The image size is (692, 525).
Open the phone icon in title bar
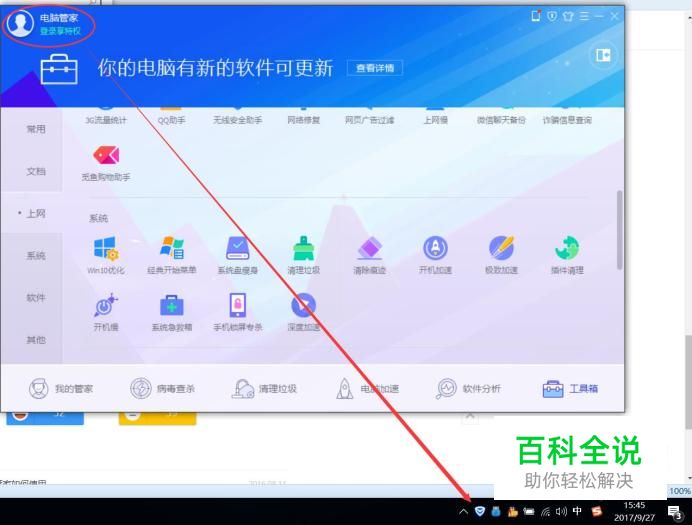535,16
